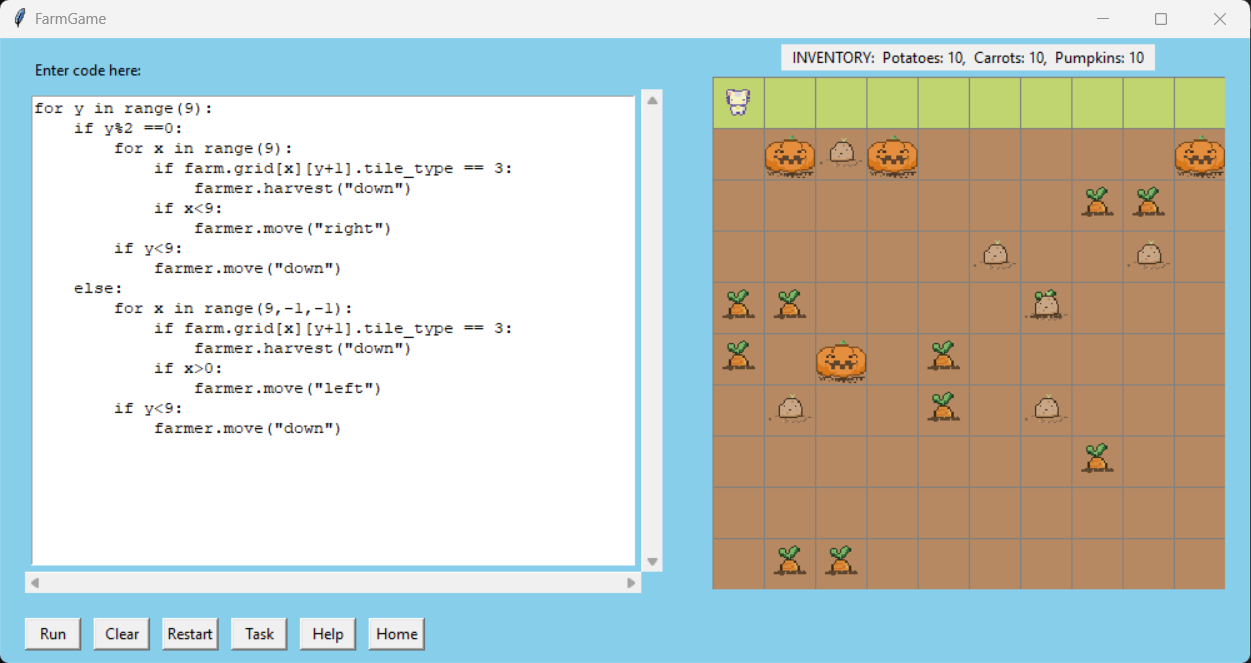
Task: Select the leftmost carrot in the bottom row
Action: coord(789,562)
